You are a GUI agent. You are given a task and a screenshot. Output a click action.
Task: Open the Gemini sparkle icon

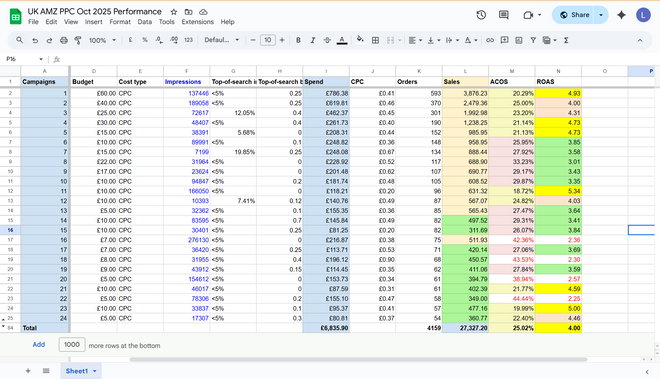[621, 15]
